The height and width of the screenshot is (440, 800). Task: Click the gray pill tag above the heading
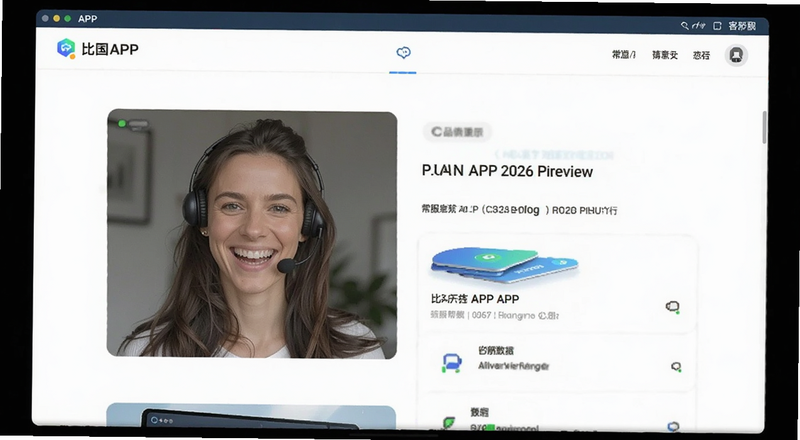pyautogui.click(x=457, y=132)
